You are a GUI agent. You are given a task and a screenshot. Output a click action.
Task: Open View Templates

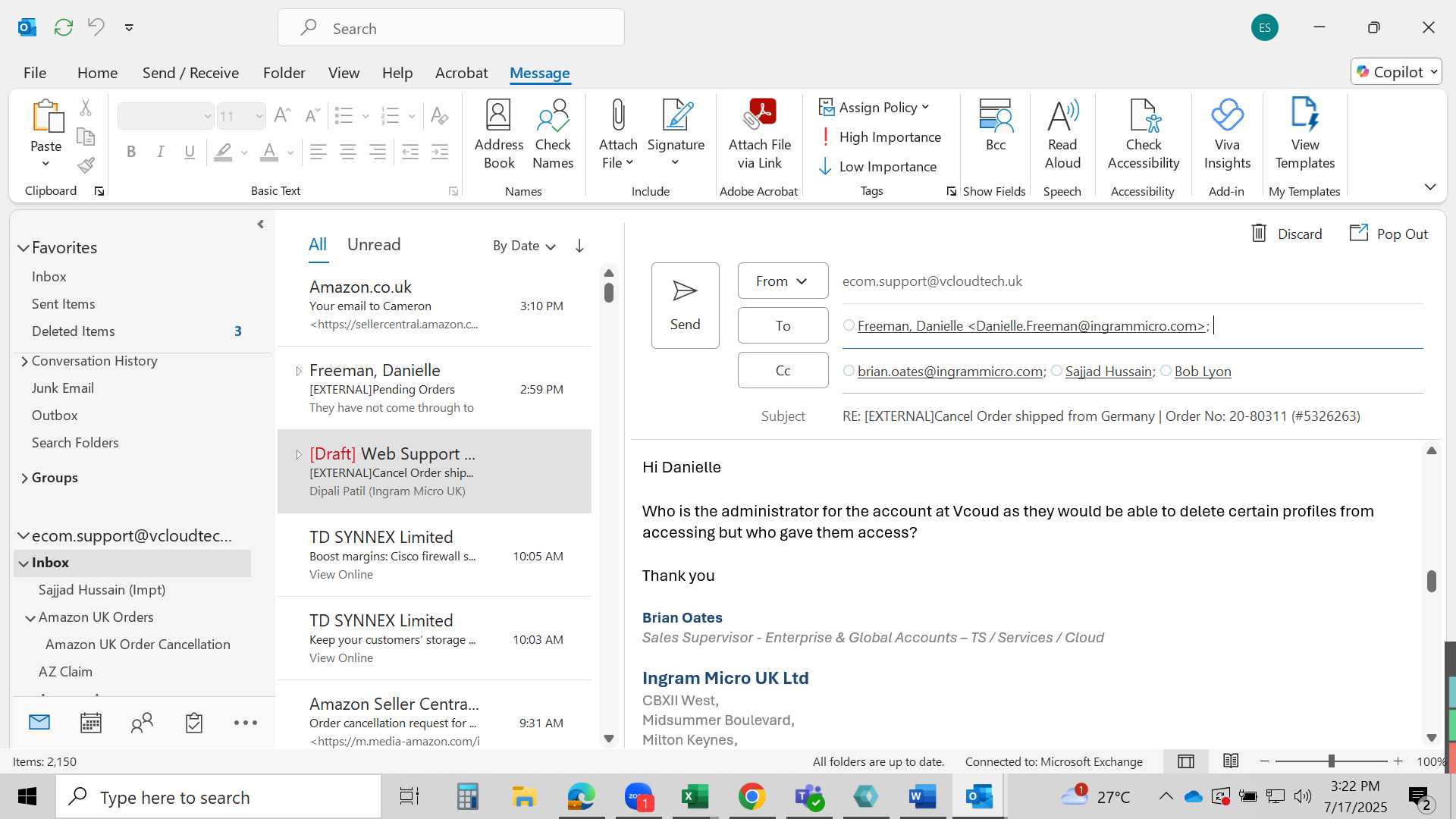click(x=1304, y=135)
